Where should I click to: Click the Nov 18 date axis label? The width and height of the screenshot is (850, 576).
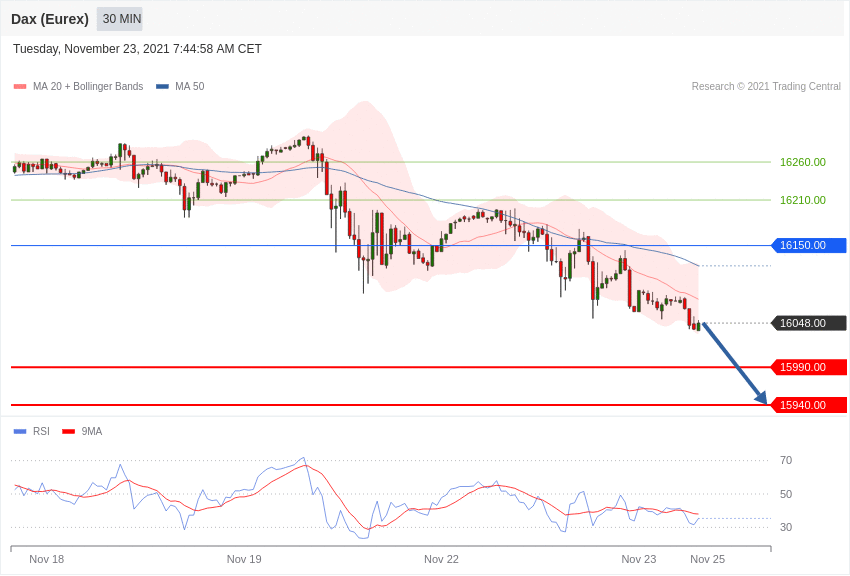point(47,559)
